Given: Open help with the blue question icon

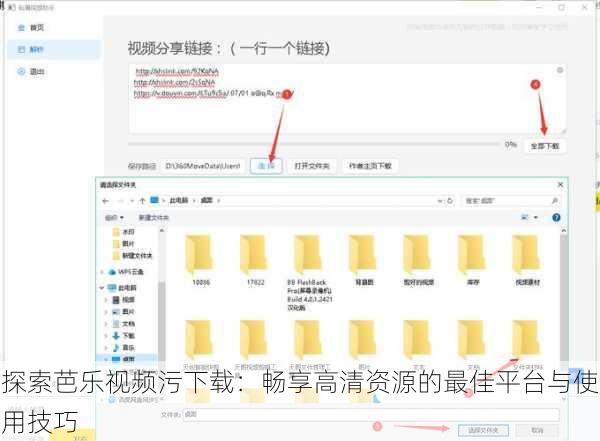Looking at the screenshot, I should pos(556,217).
